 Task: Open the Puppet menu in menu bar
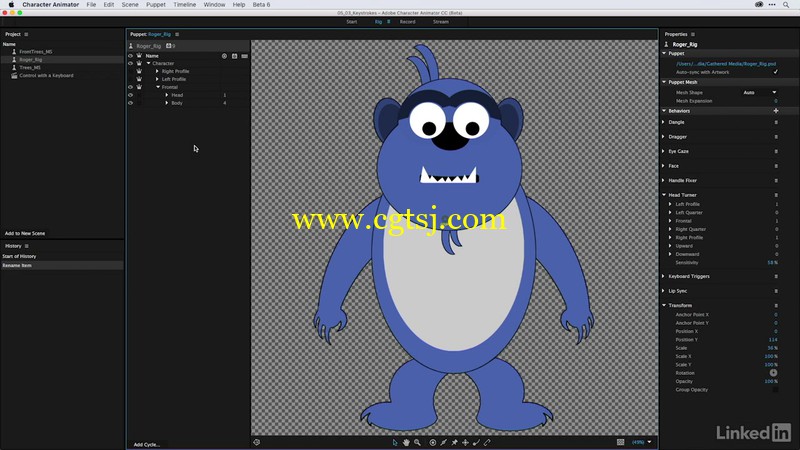pos(156,5)
